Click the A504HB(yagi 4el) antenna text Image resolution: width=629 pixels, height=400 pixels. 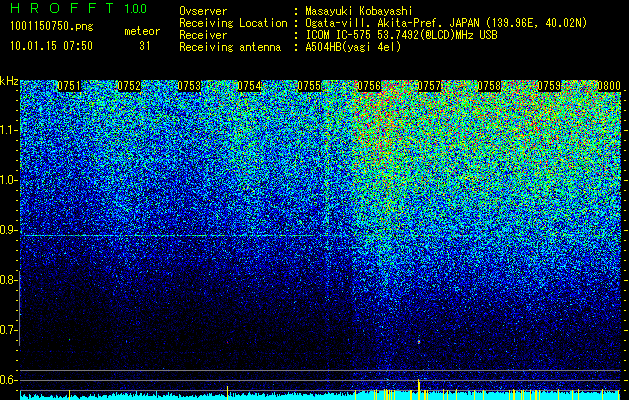click(353, 47)
